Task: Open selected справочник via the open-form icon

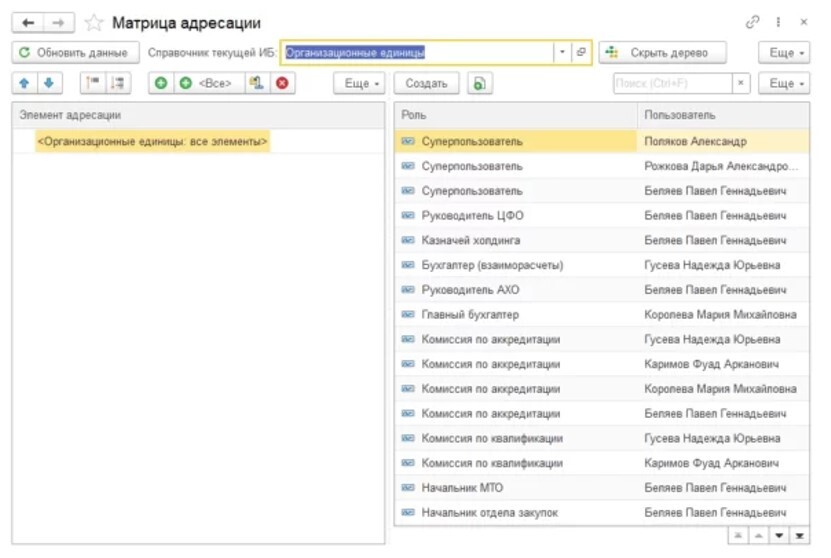Action: coord(581,52)
